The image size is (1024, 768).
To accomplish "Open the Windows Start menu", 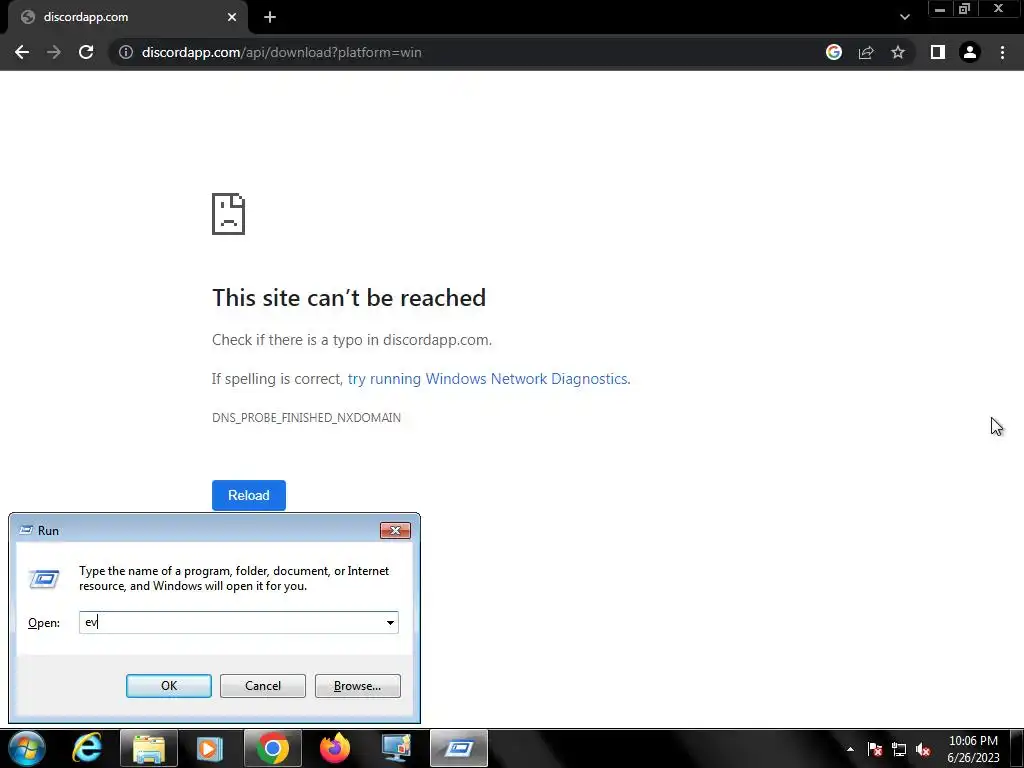I will click(27, 748).
